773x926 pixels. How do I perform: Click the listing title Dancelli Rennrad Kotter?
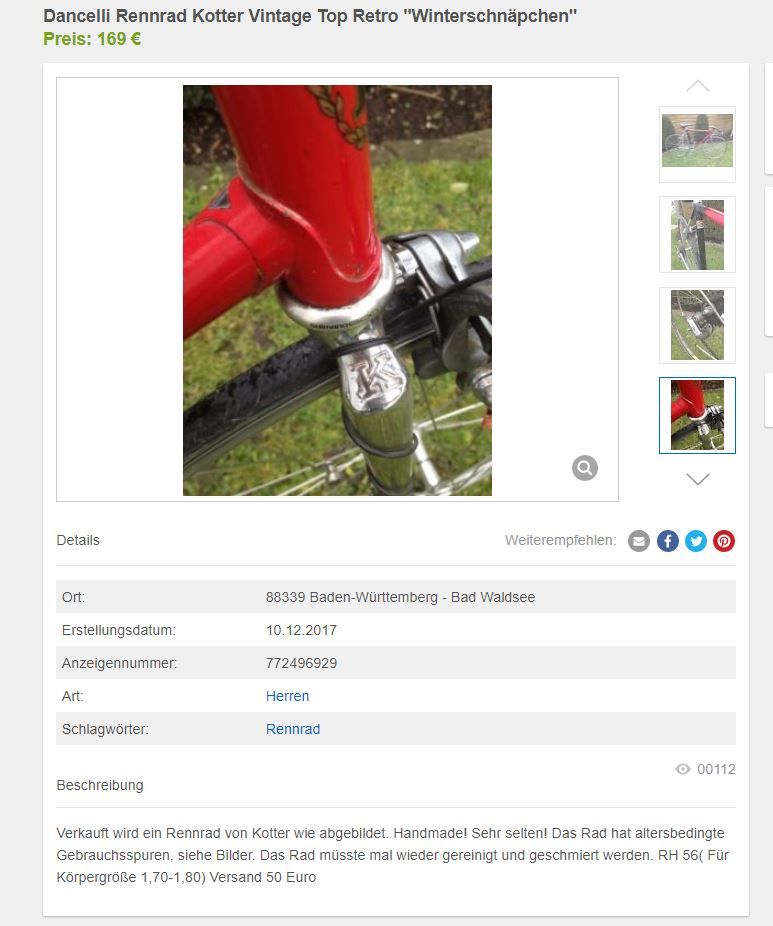310,16
